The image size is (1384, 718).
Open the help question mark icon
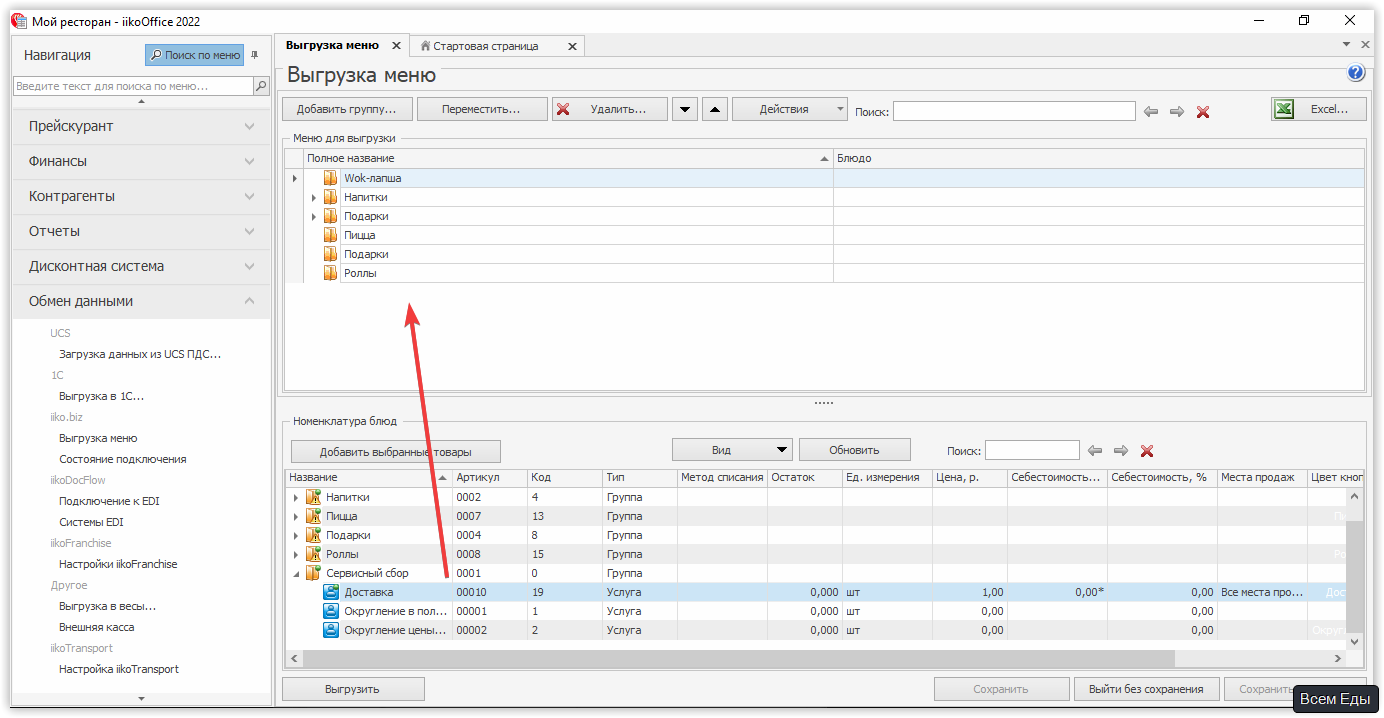pyautogui.click(x=1356, y=73)
